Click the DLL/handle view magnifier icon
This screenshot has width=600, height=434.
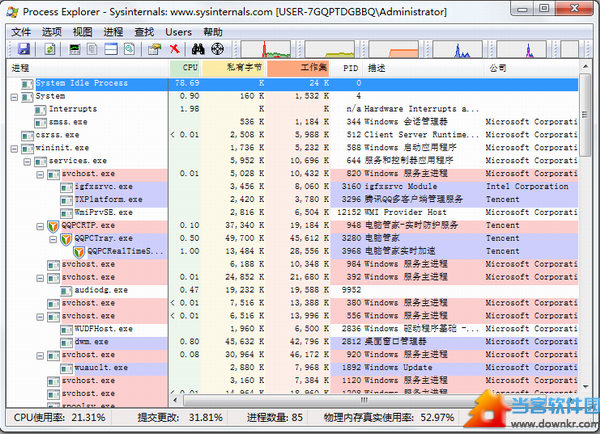click(x=129, y=49)
